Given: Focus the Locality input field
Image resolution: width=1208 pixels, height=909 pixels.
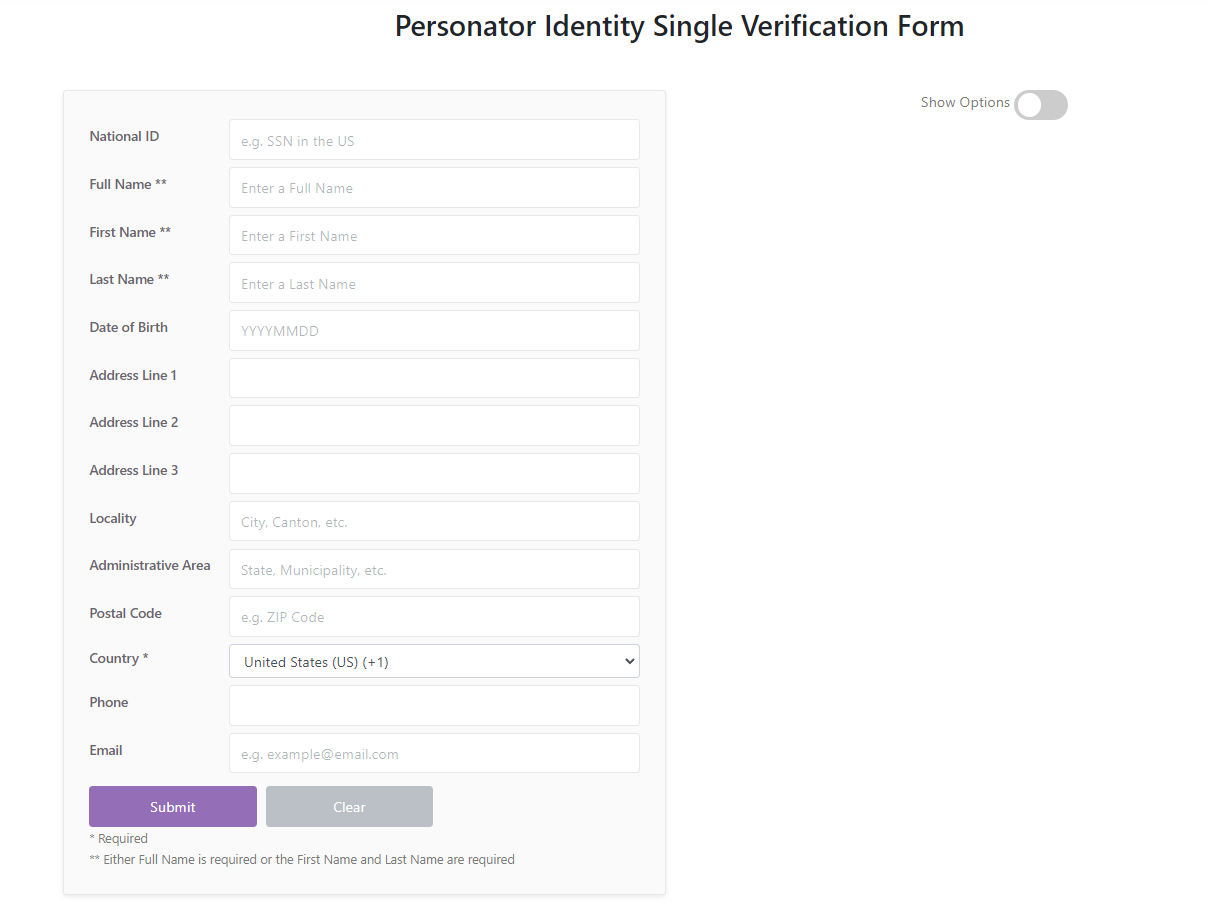Looking at the screenshot, I should tap(434, 521).
